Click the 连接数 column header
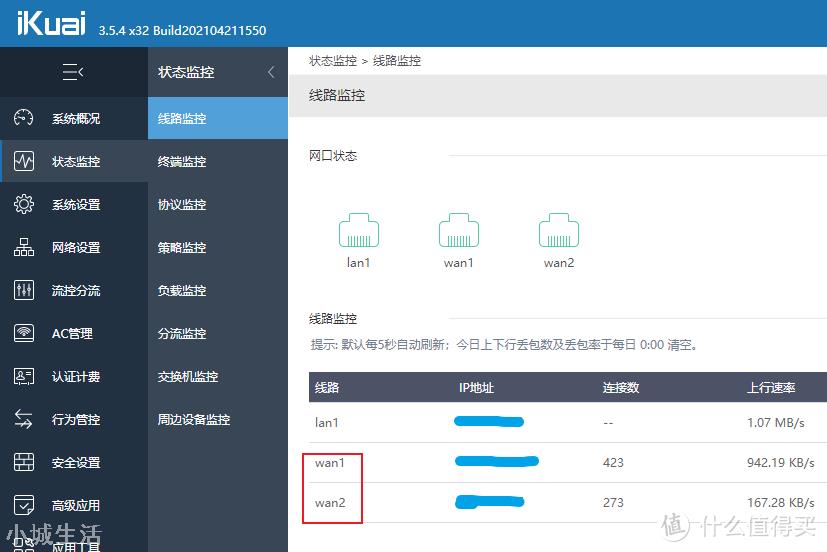The width and height of the screenshot is (827, 552). pos(621,388)
